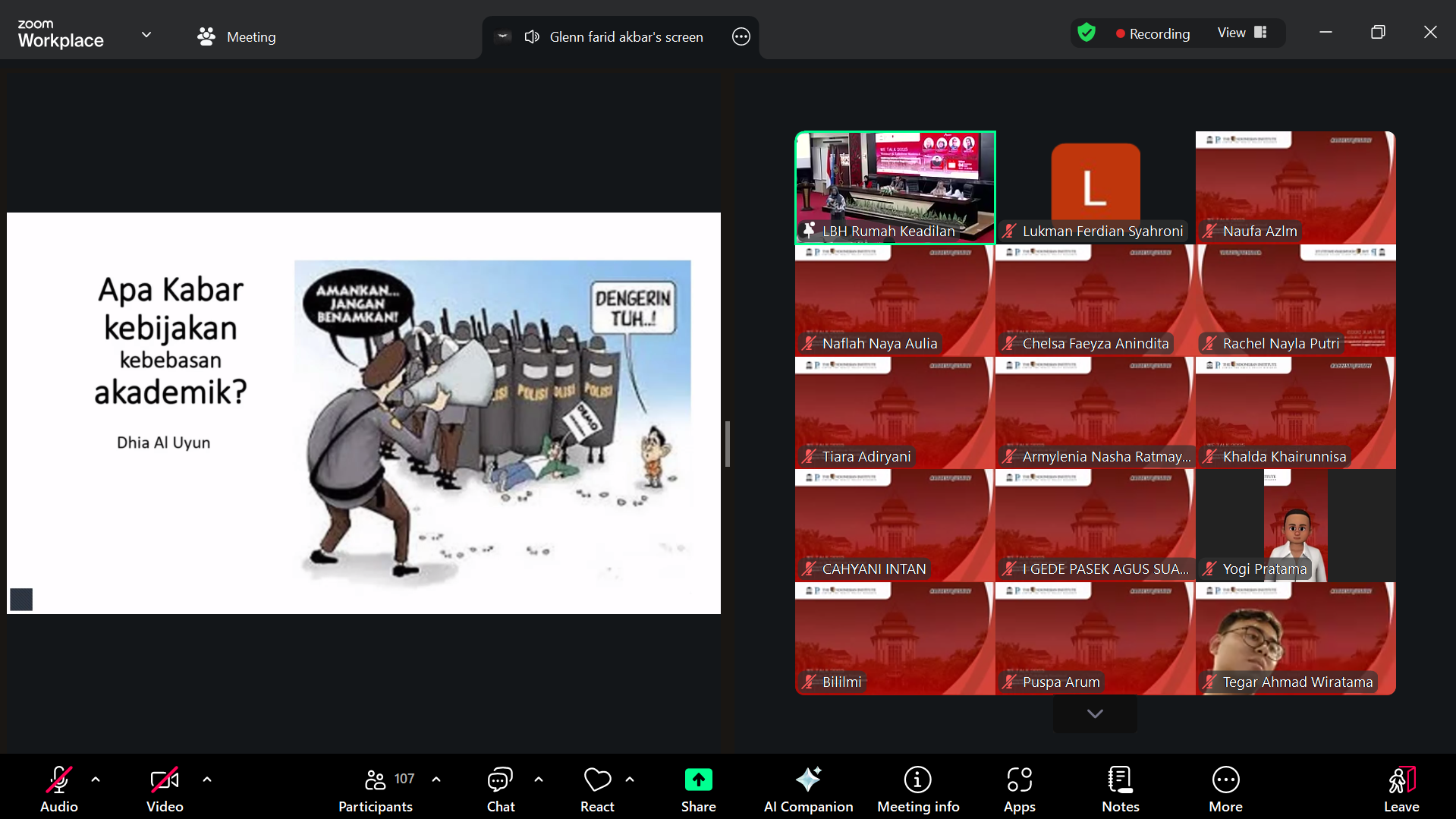Launch AI Companion
Screen dimensions: 1456x819
pos(808,789)
